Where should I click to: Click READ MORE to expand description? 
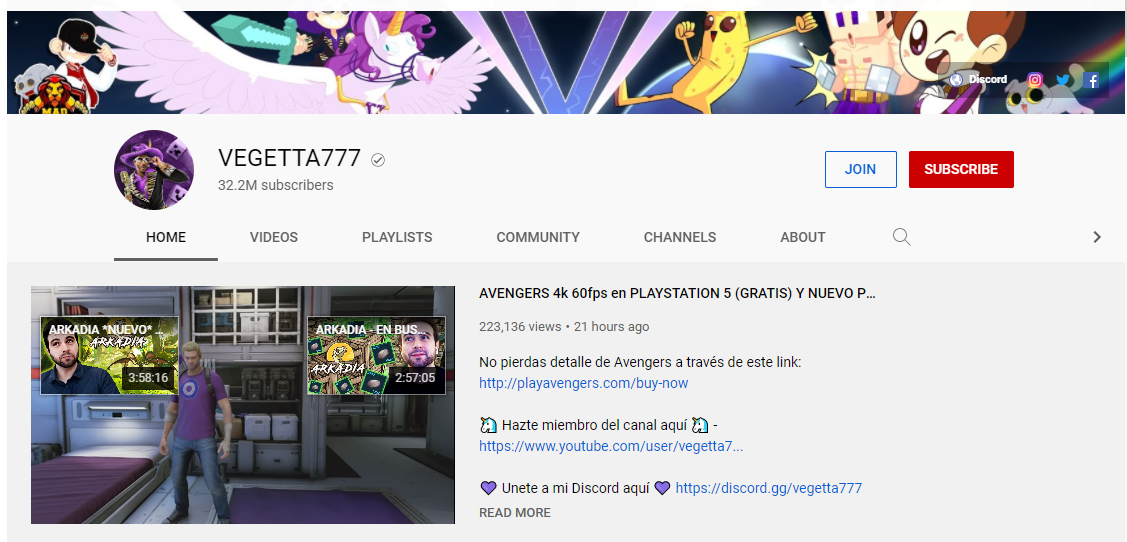pyautogui.click(x=515, y=513)
